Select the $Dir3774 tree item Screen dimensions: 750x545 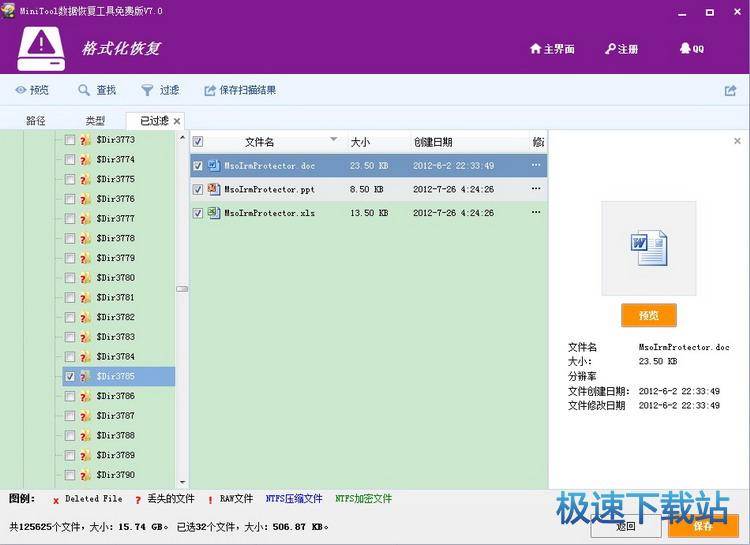(x=115, y=159)
